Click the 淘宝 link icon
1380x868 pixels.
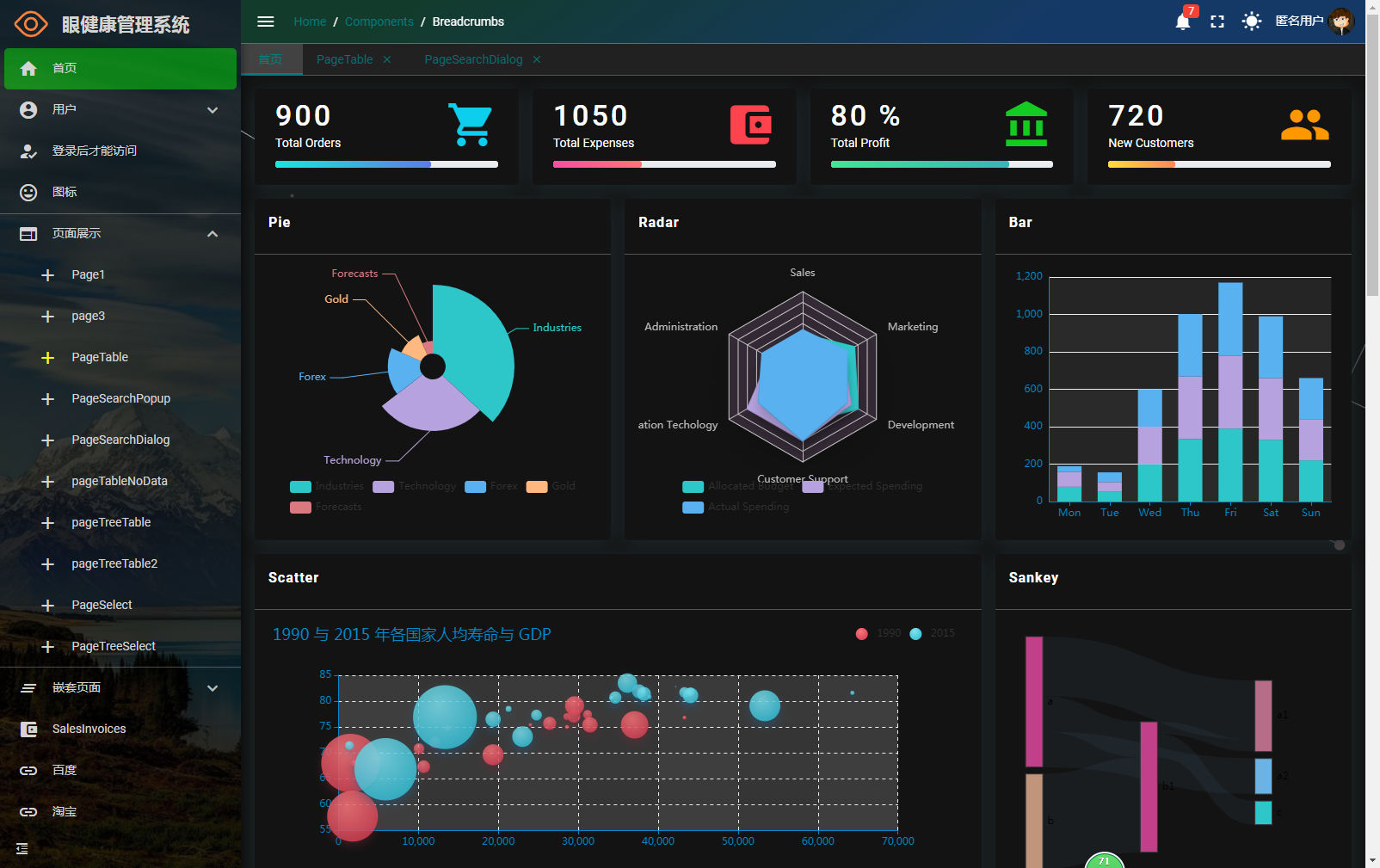coord(28,812)
